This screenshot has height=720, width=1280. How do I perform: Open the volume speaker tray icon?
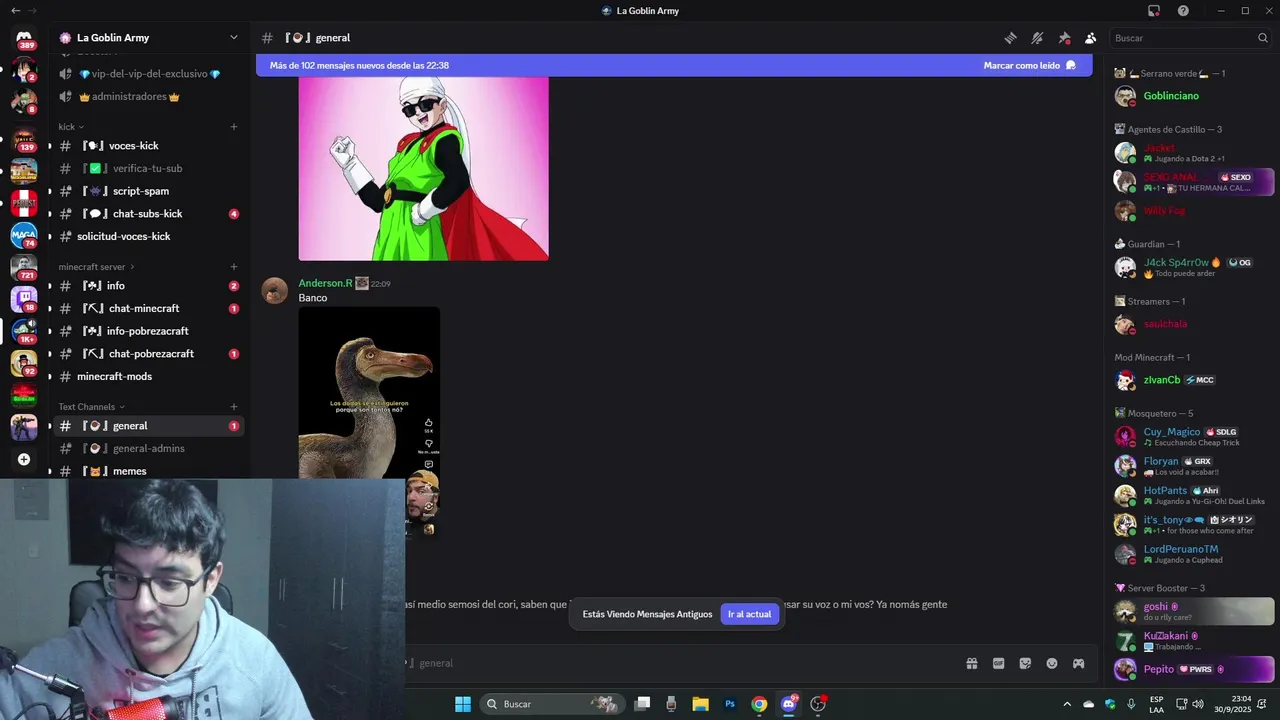1198,704
